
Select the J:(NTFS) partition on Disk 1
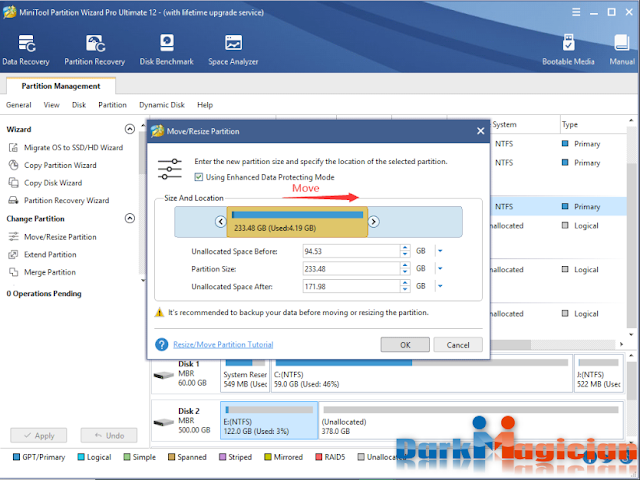point(599,374)
